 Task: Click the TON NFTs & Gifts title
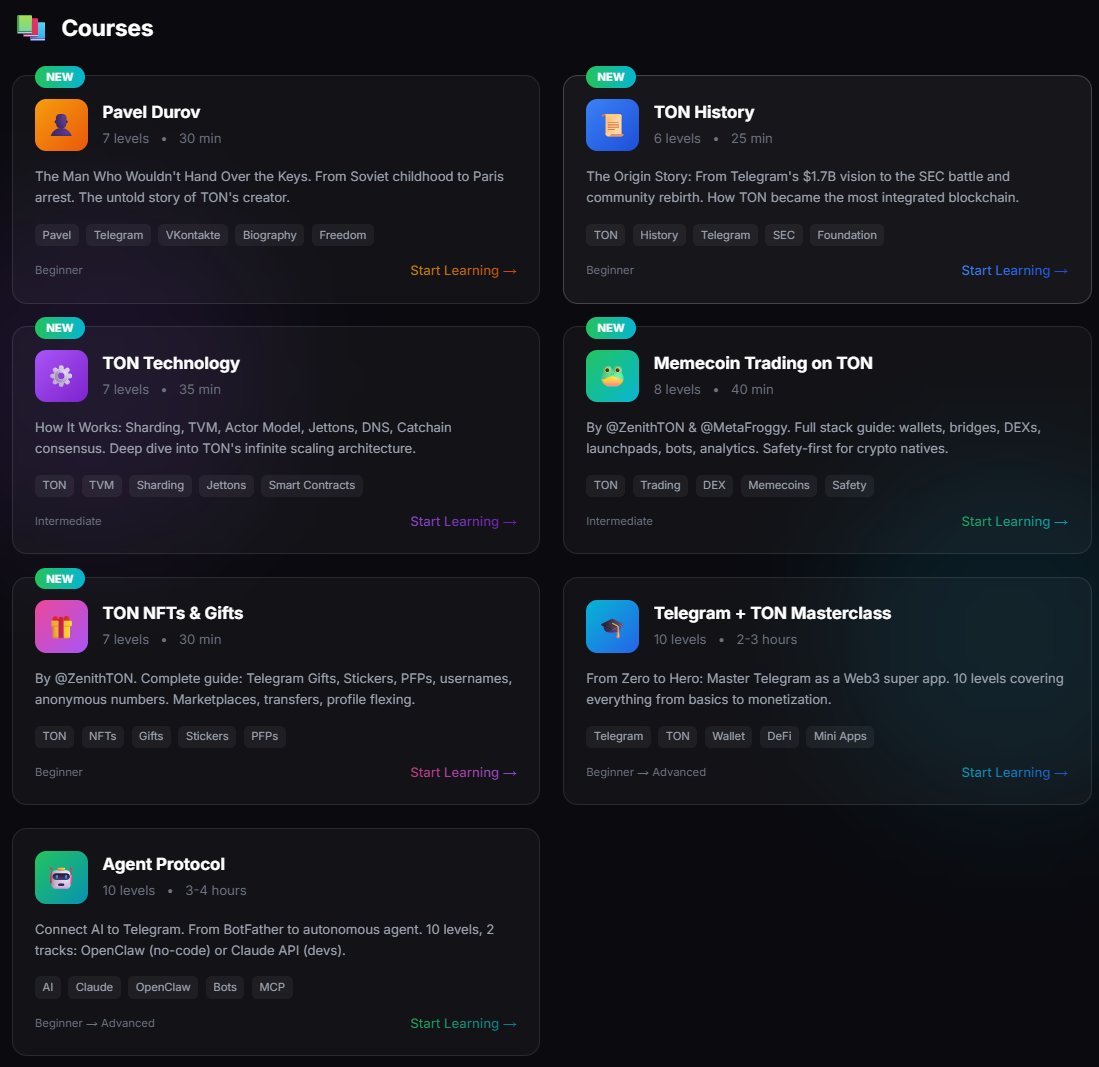[172, 613]
